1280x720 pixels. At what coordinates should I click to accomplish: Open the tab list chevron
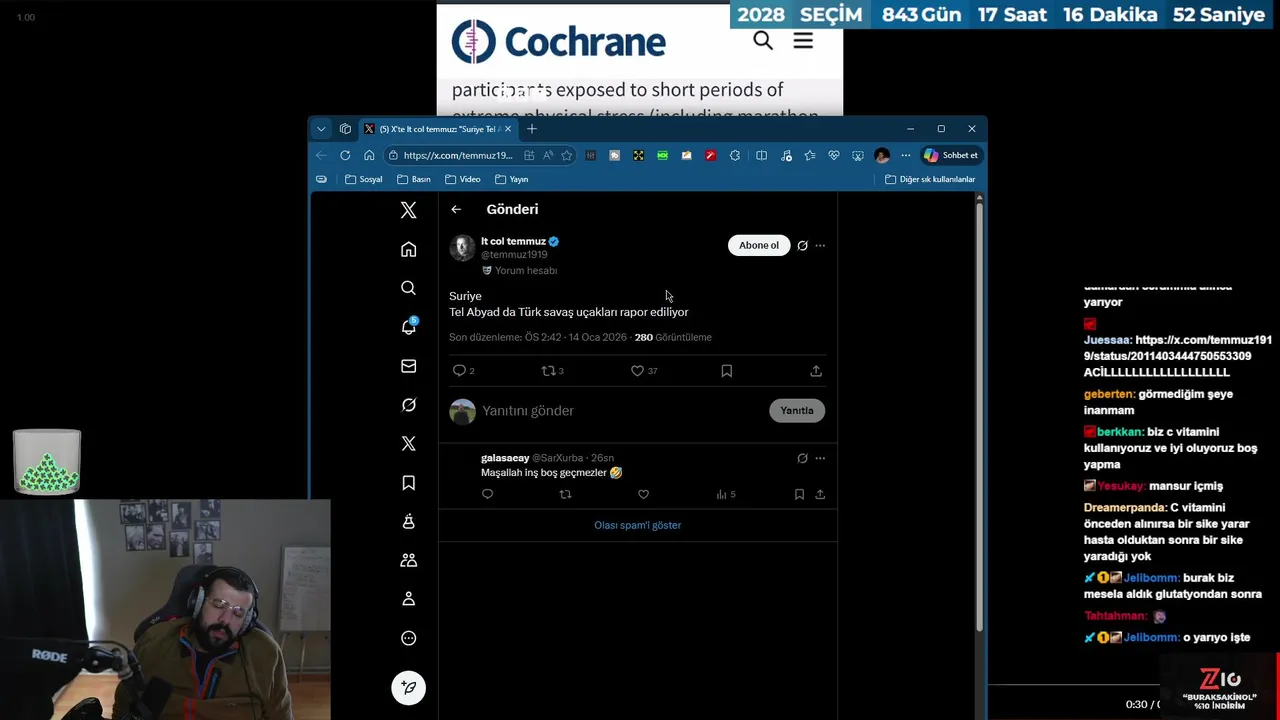tap(321, 129)
